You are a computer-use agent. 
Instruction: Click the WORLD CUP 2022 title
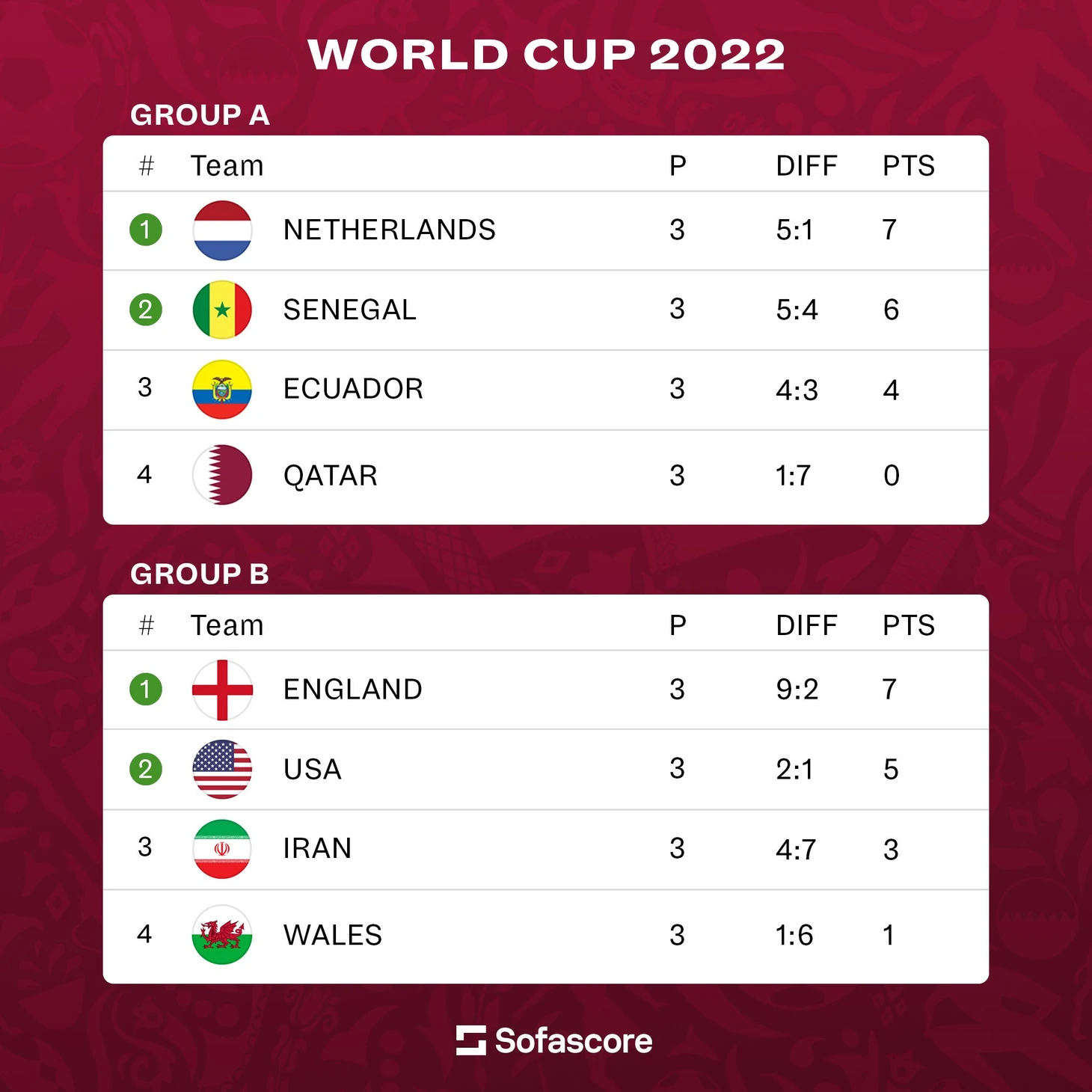[x=546, y=55]
